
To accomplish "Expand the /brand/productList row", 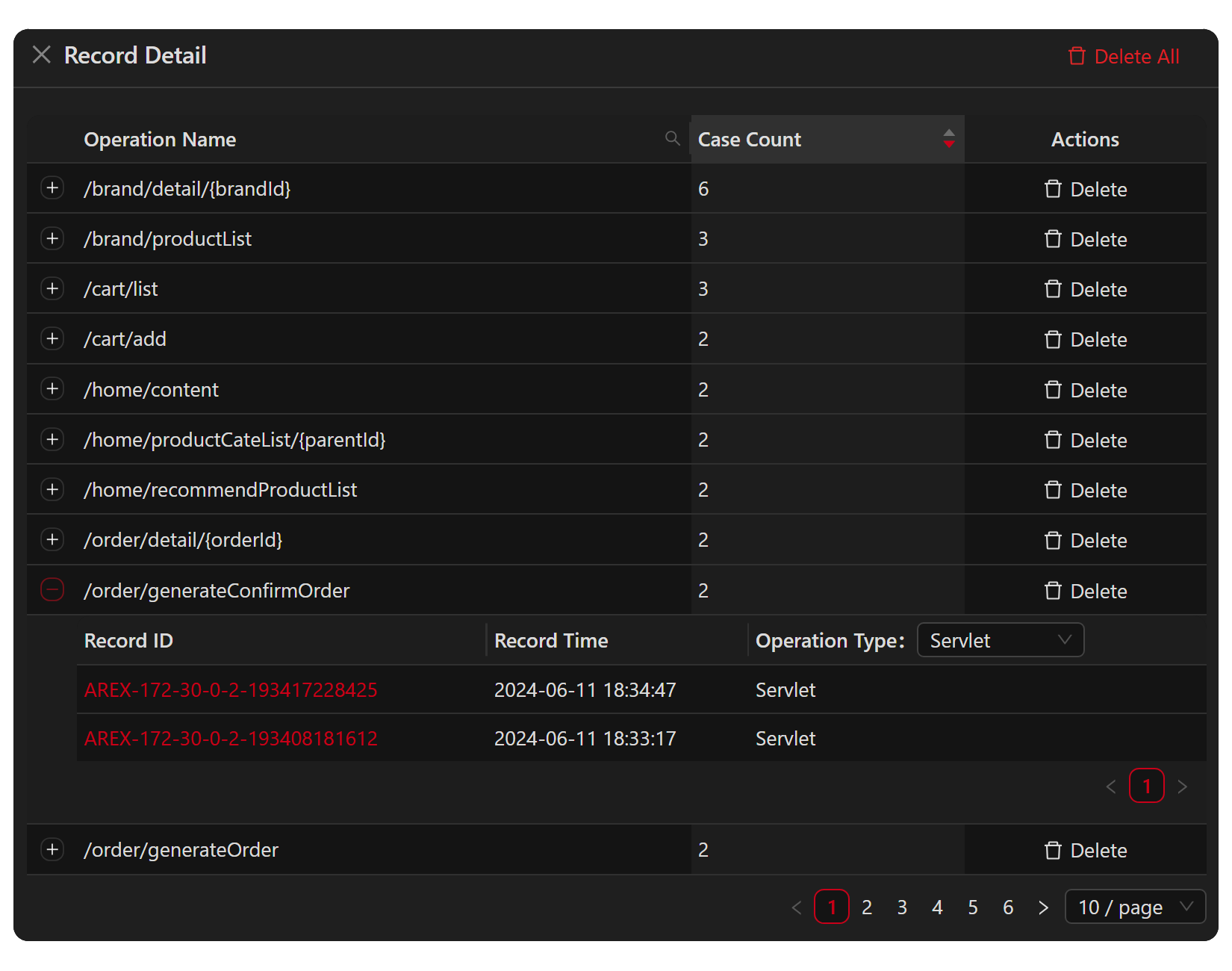I will 52,239.
